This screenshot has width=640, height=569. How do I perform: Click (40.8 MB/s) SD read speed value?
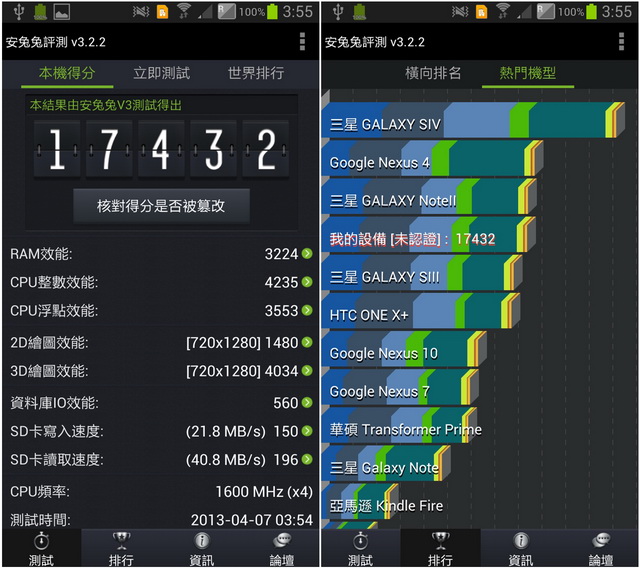226,460
